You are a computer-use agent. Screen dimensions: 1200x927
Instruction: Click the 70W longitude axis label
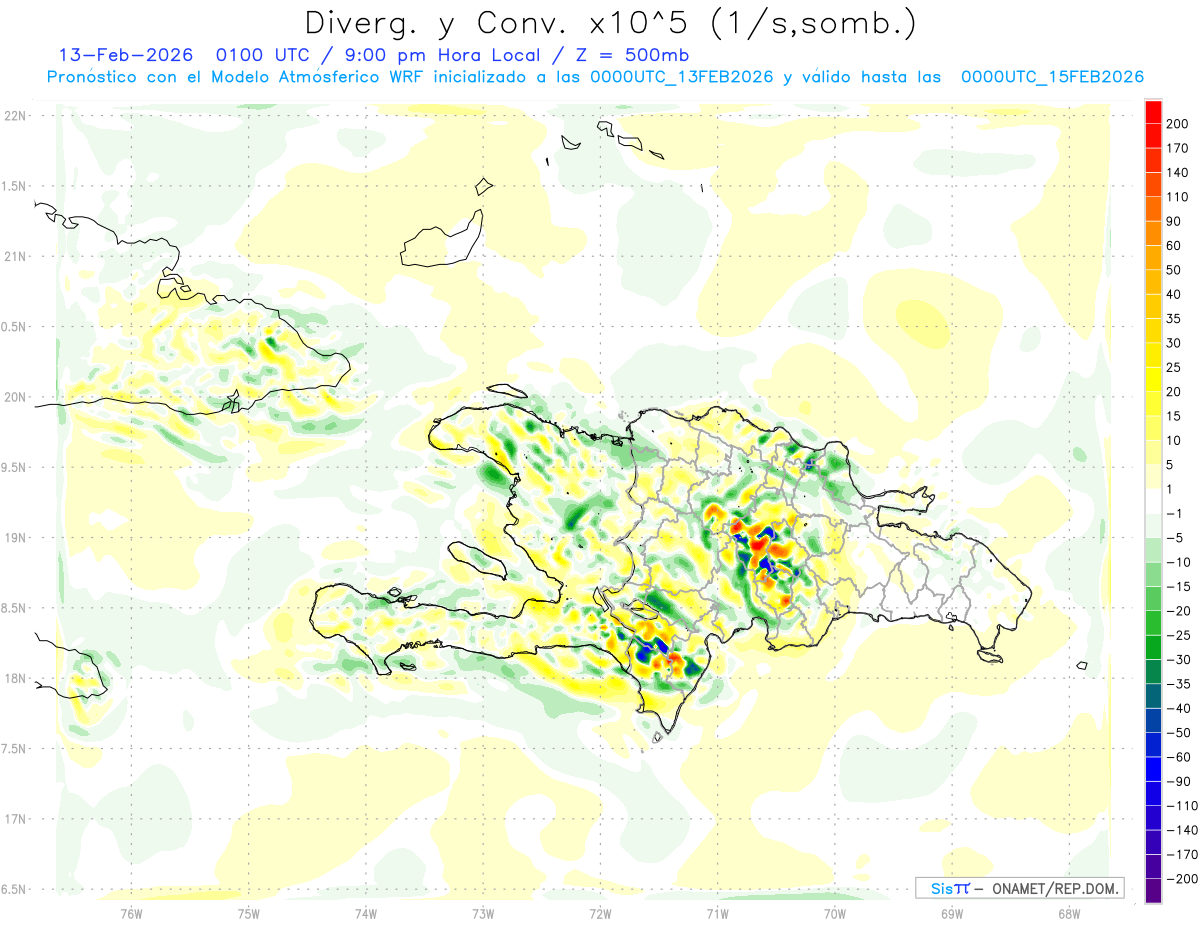coord(835,912)
